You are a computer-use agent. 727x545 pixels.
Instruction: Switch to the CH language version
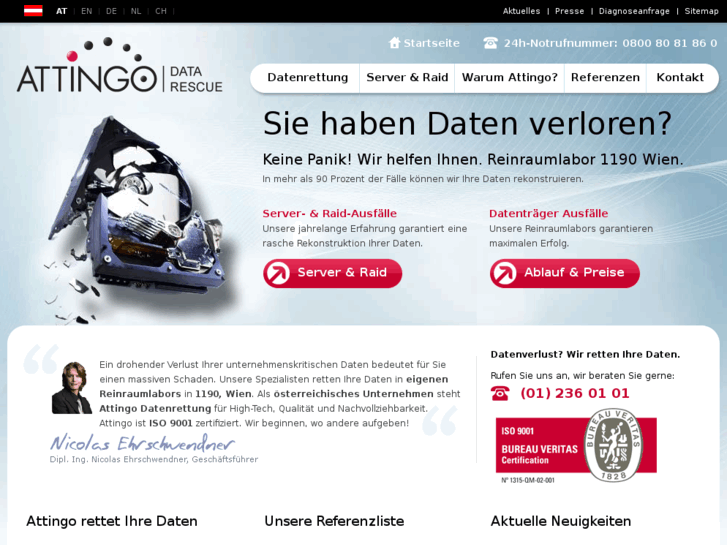tap(161, 11)
